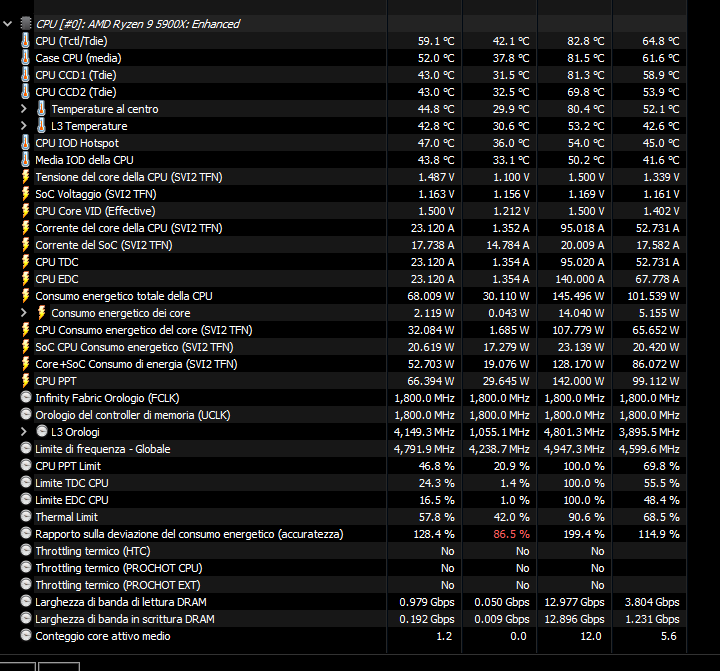The width and height of the screenshot is (720, 671).
Task: Click the 5.6 average active core count
Action: click(x=669, y=636)
